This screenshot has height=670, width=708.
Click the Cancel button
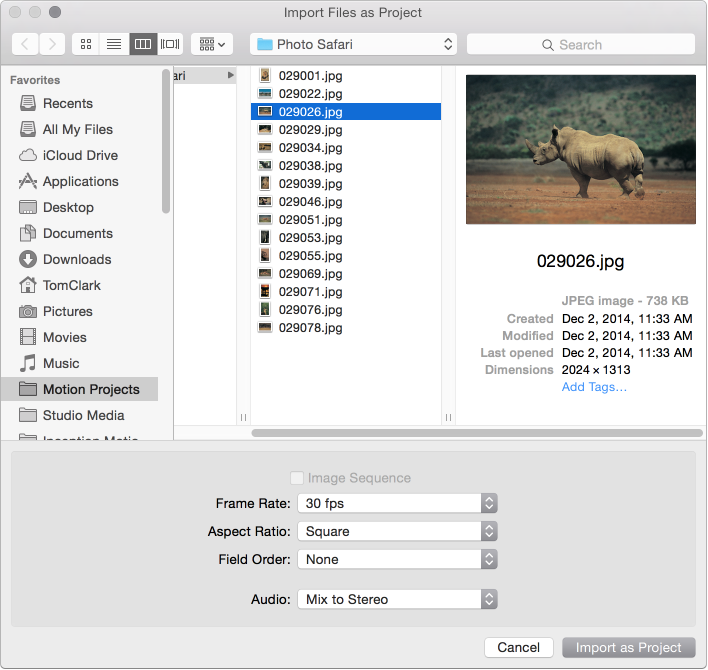click(x=518, y=647)
